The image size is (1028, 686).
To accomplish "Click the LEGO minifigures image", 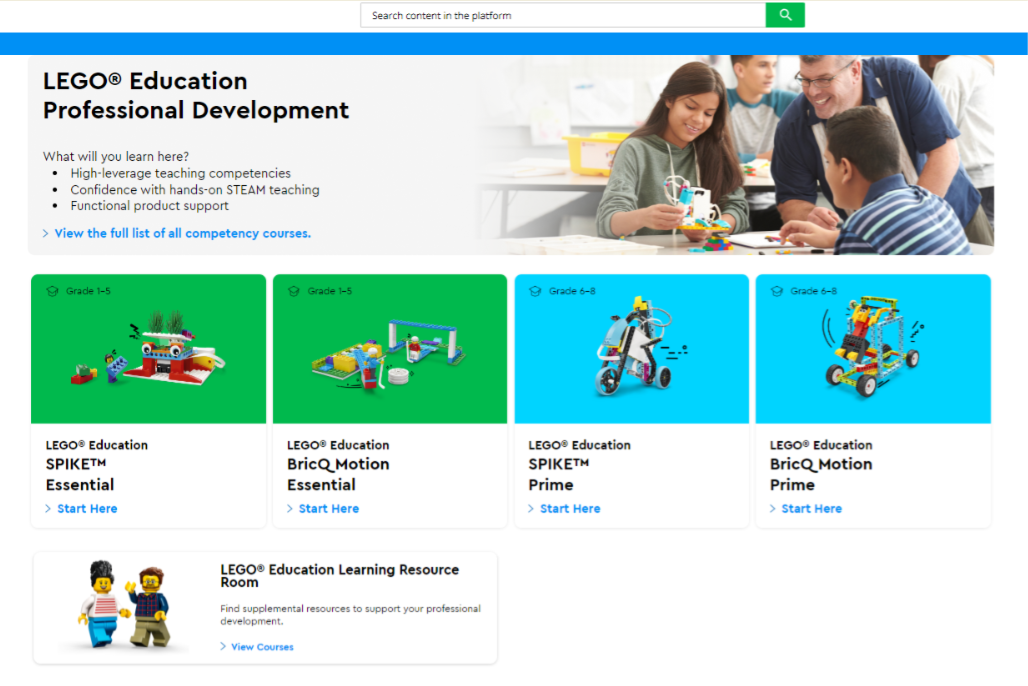I will [125, 605].
